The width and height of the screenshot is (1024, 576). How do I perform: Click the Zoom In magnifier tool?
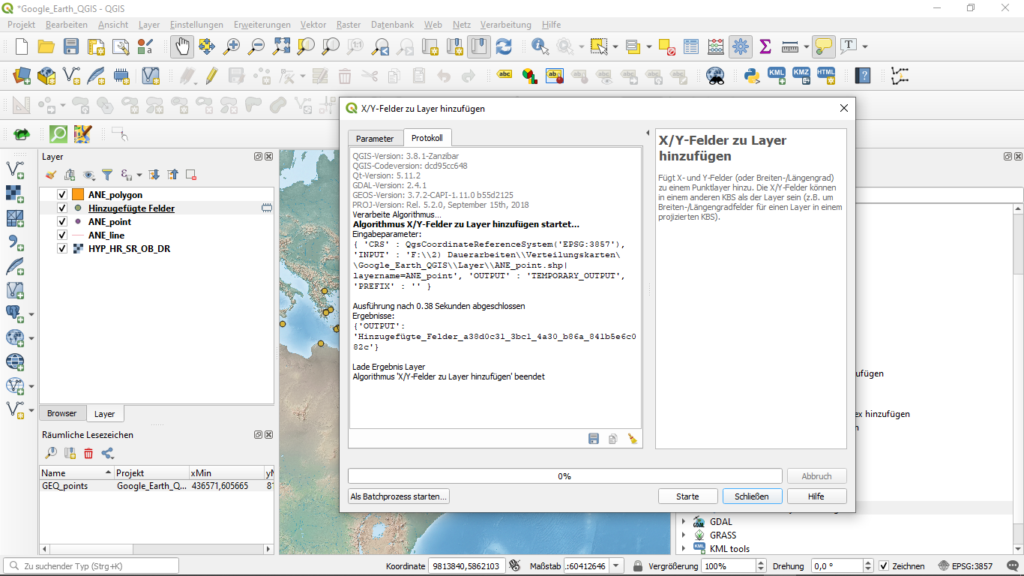233,46
